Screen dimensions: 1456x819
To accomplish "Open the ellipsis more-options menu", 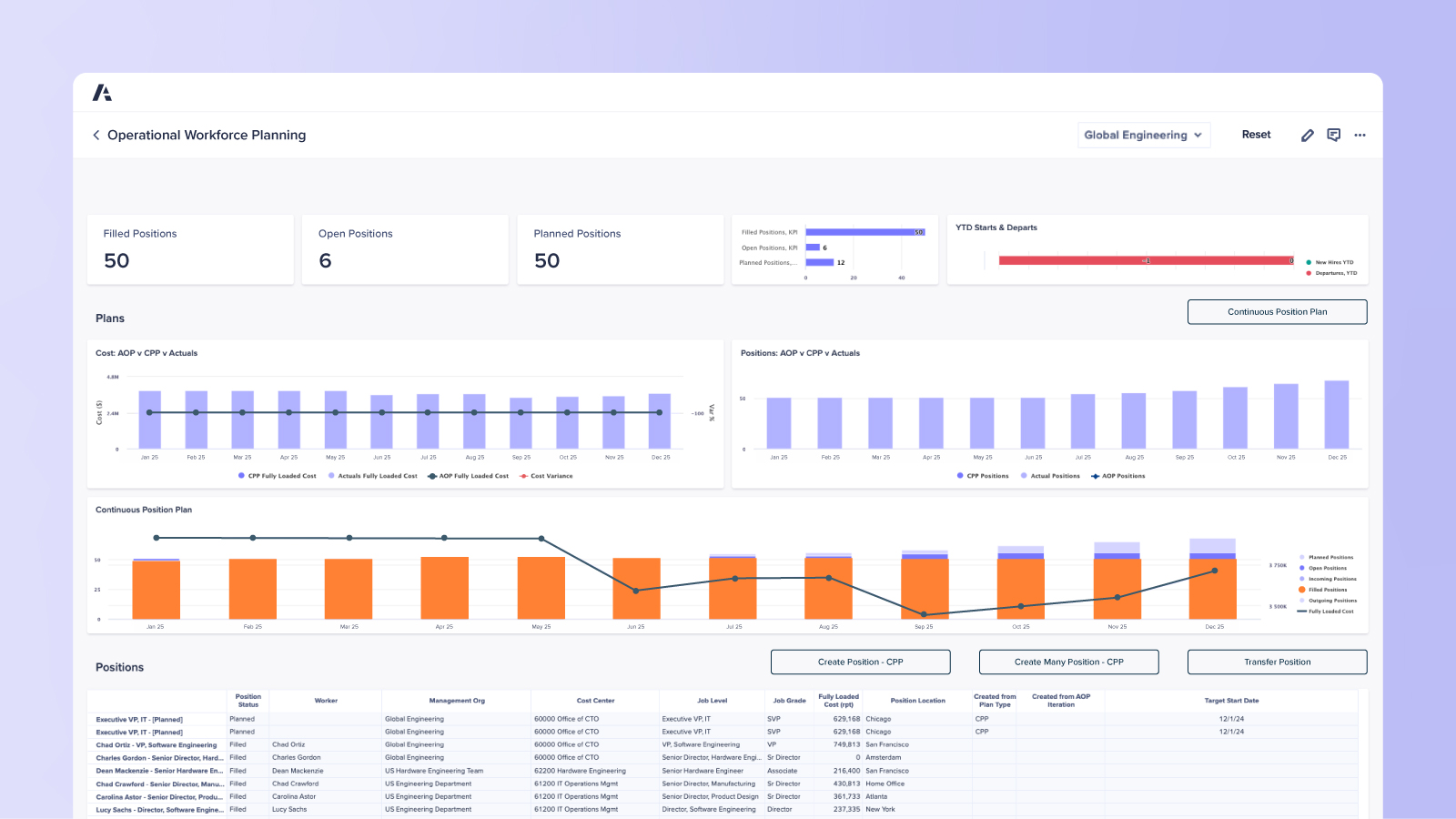I will tap(1360, 135).
